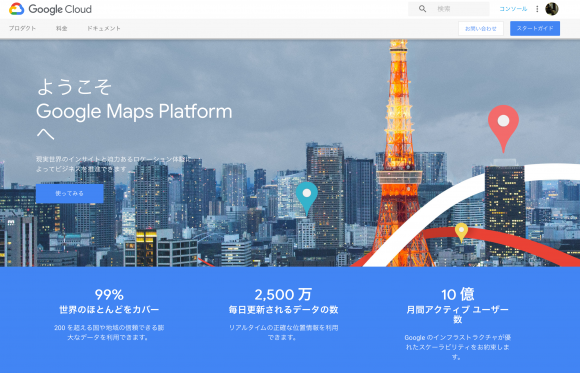Open the プロダクト menu
This screenshot has width=580, height=373.
pos(22,28)
